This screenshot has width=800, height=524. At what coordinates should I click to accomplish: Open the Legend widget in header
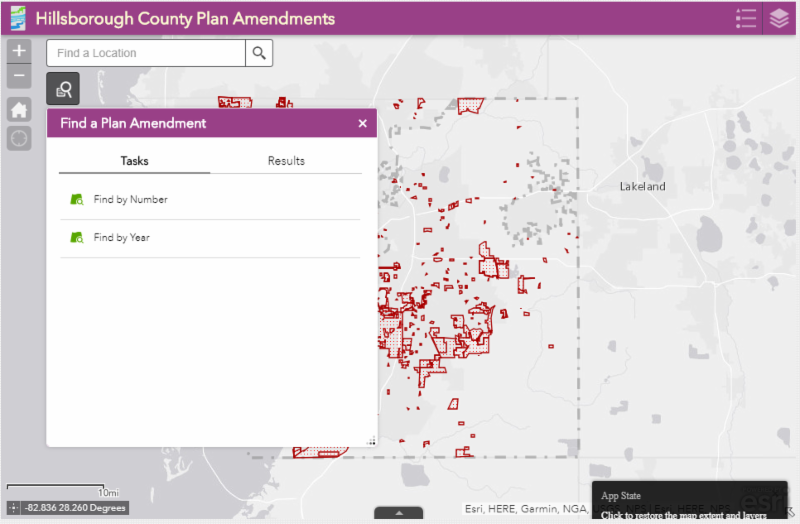point(746,18)
